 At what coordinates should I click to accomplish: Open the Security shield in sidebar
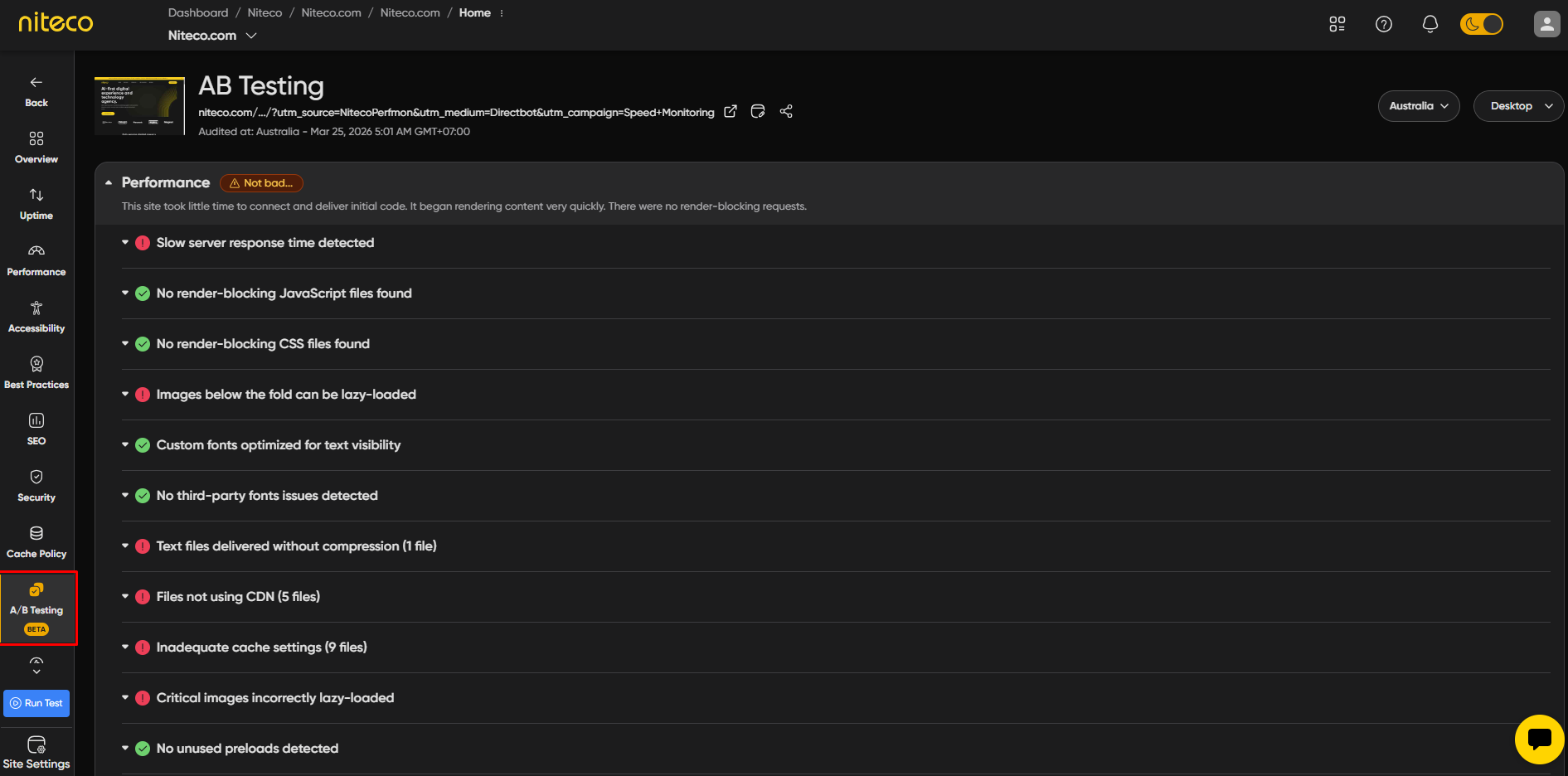click(36, 486)
